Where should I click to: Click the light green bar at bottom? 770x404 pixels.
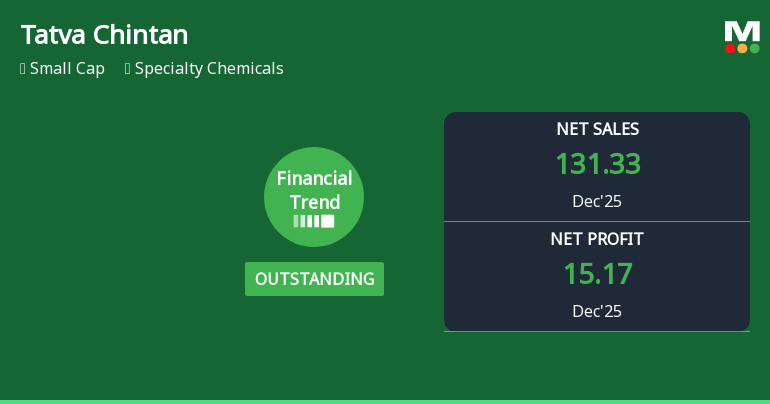click(x=385, y=401)
